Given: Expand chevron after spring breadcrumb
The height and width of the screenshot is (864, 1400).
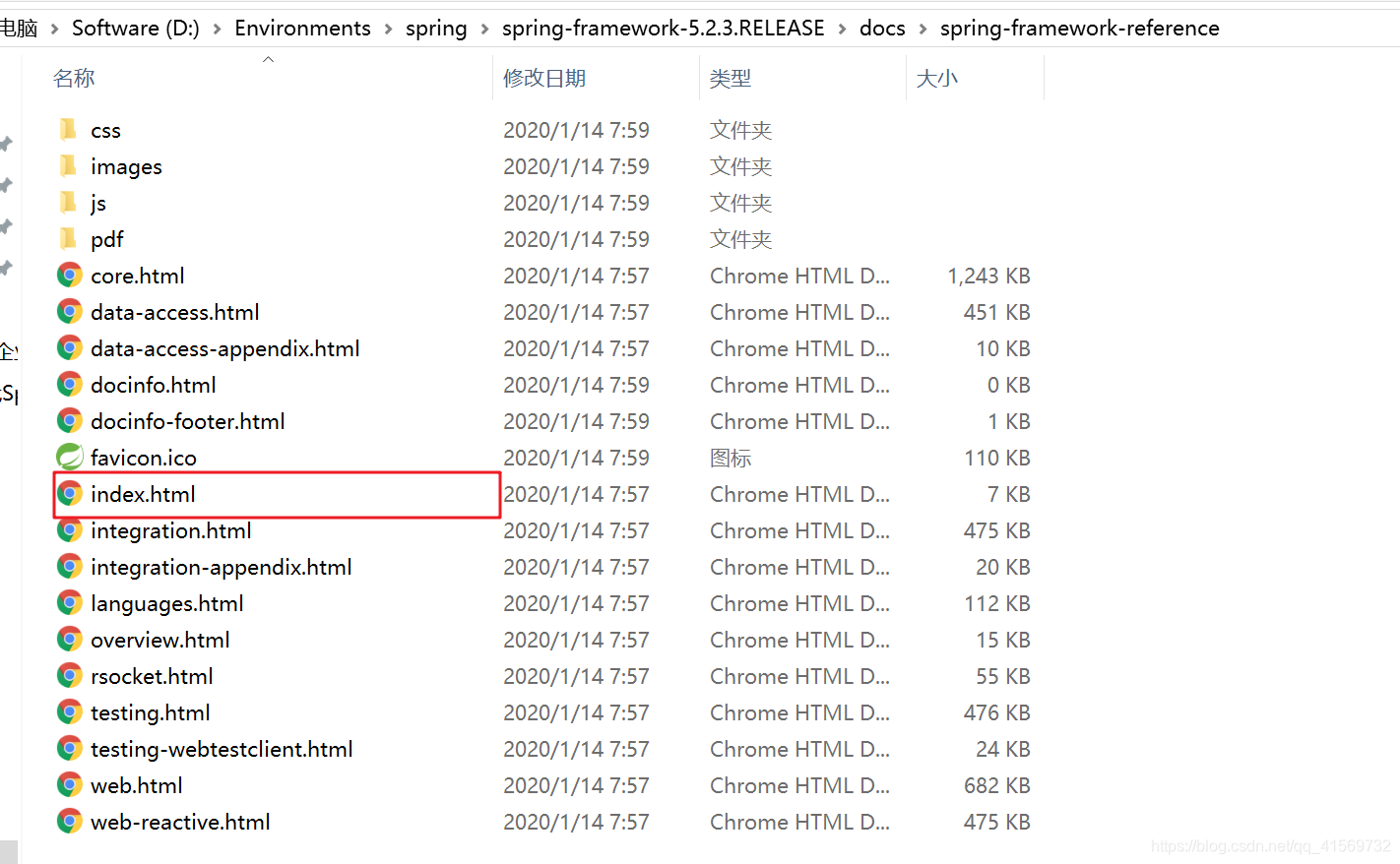Looking at the screenshot, I should pos(484,29).
